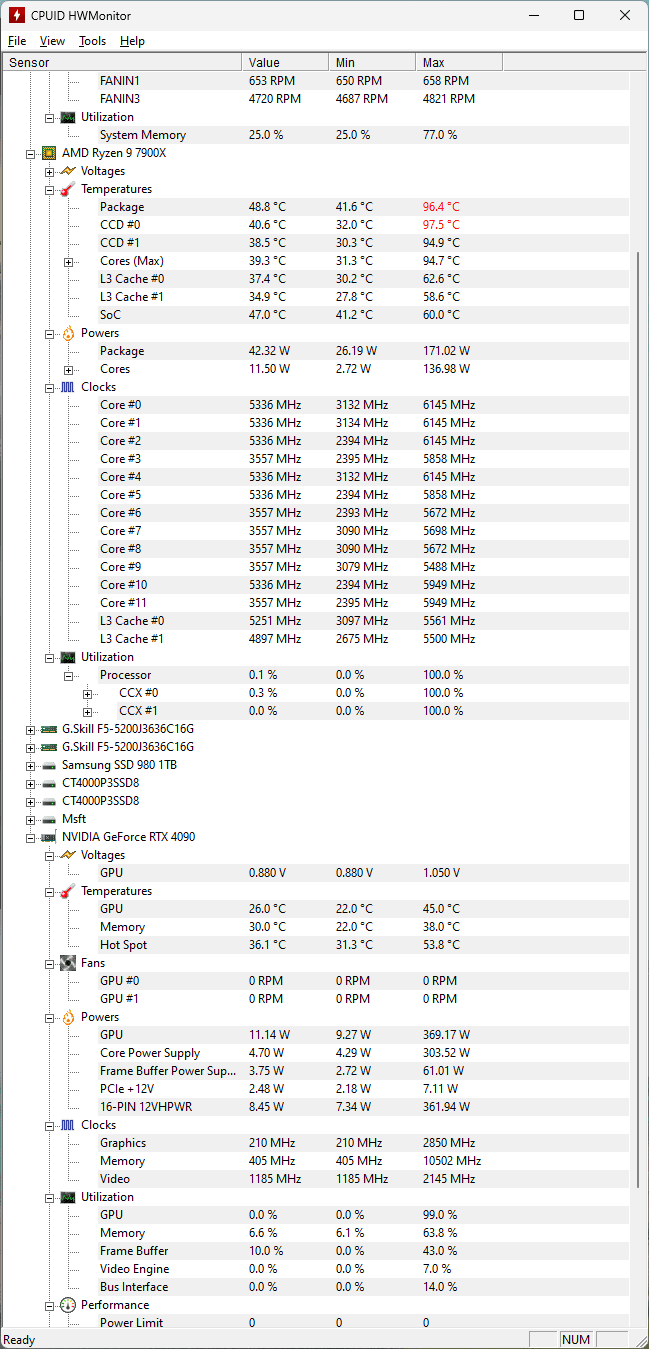Viewport: 649px width, 1349px height.
Task: Click the first G.Skill memory module icon
Action: (48, 729)
